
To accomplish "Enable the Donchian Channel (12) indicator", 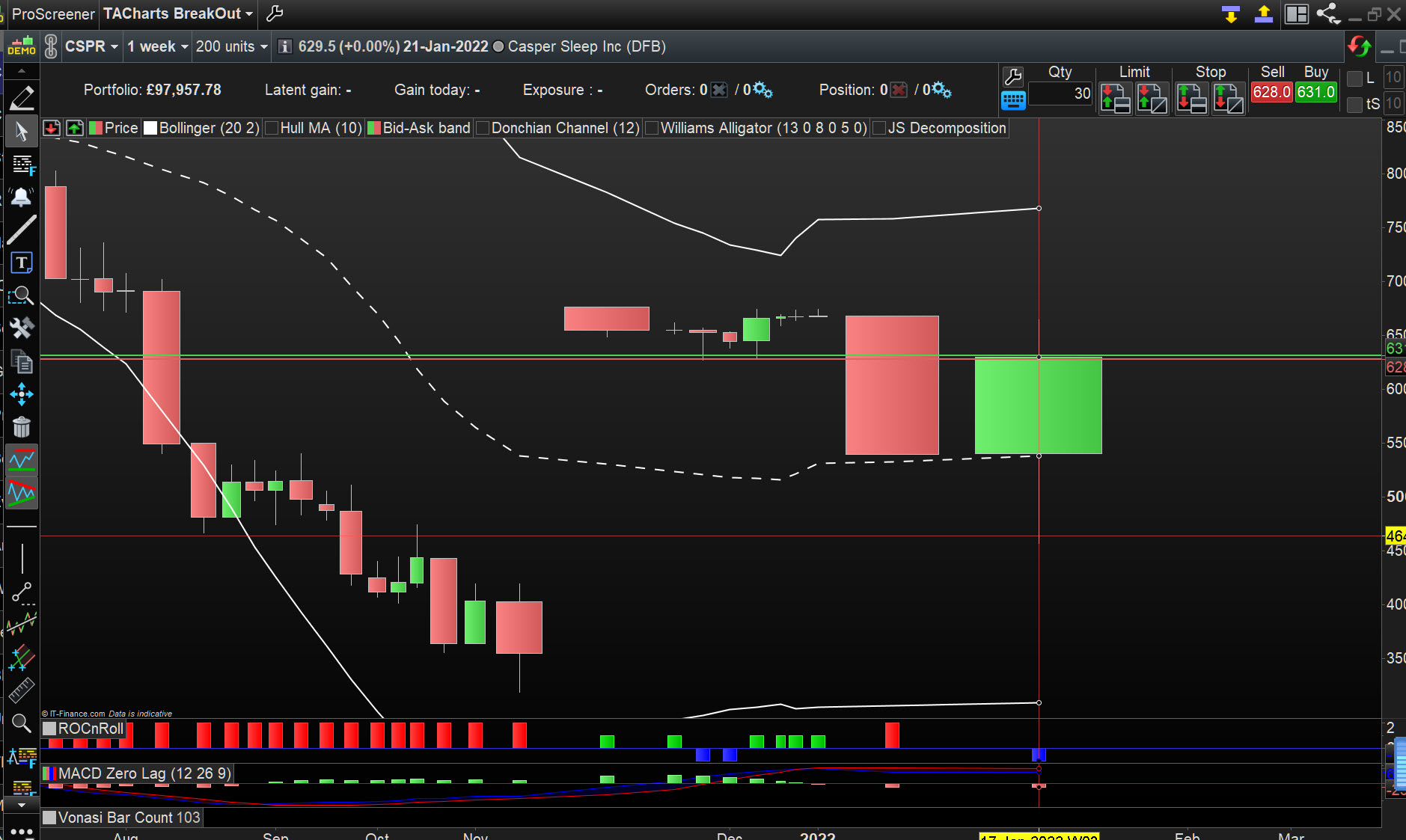I will point(483,128).
